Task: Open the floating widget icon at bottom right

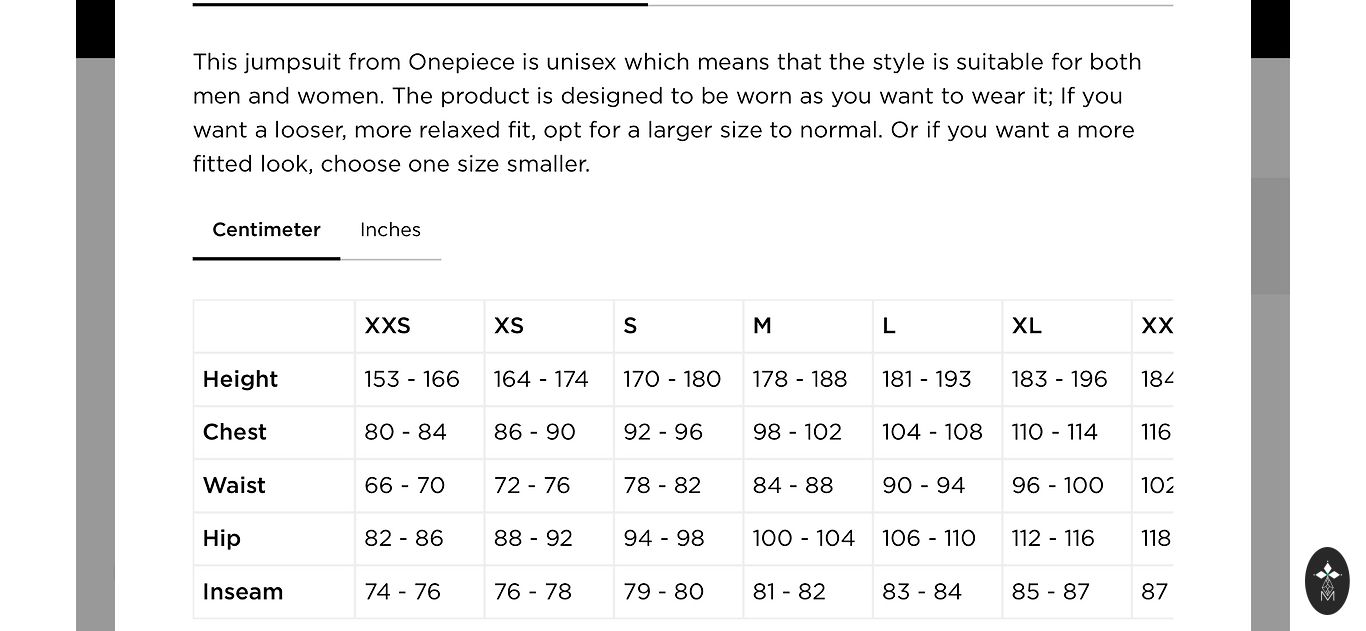Action: tap(1327, 580)
